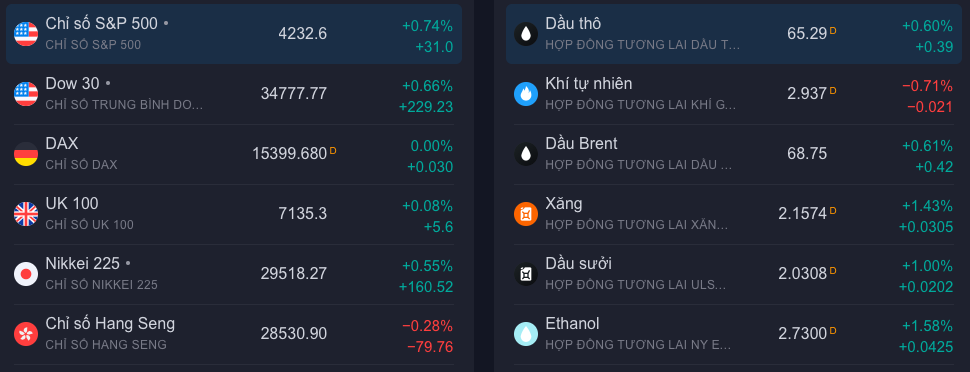Viewport: 970px width, 372px height.
Task: Select the orange gas can icon for Xăng
Action: 526,214
